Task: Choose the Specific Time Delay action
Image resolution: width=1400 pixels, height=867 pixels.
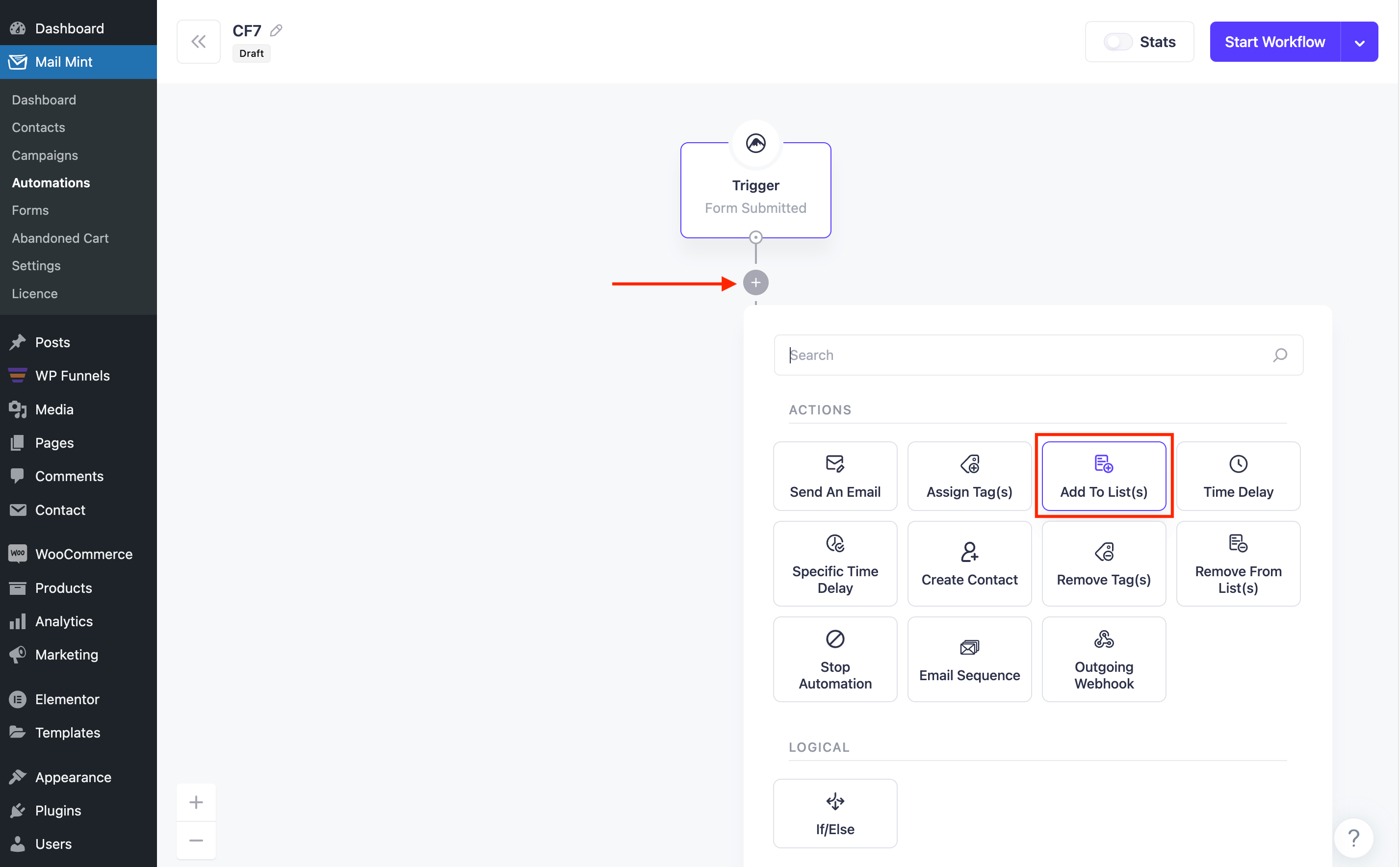Action: [x=834, y=563]
